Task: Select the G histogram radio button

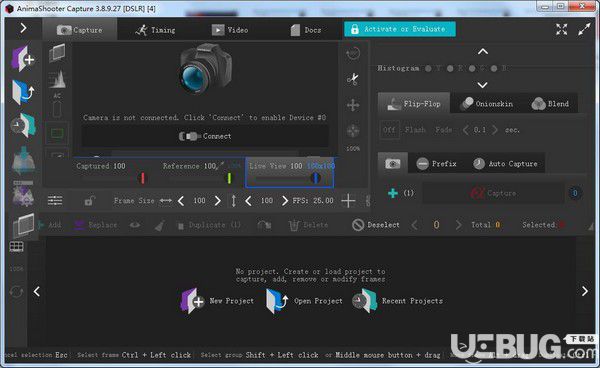Action: pyautogui.click(x=472, y=68)
